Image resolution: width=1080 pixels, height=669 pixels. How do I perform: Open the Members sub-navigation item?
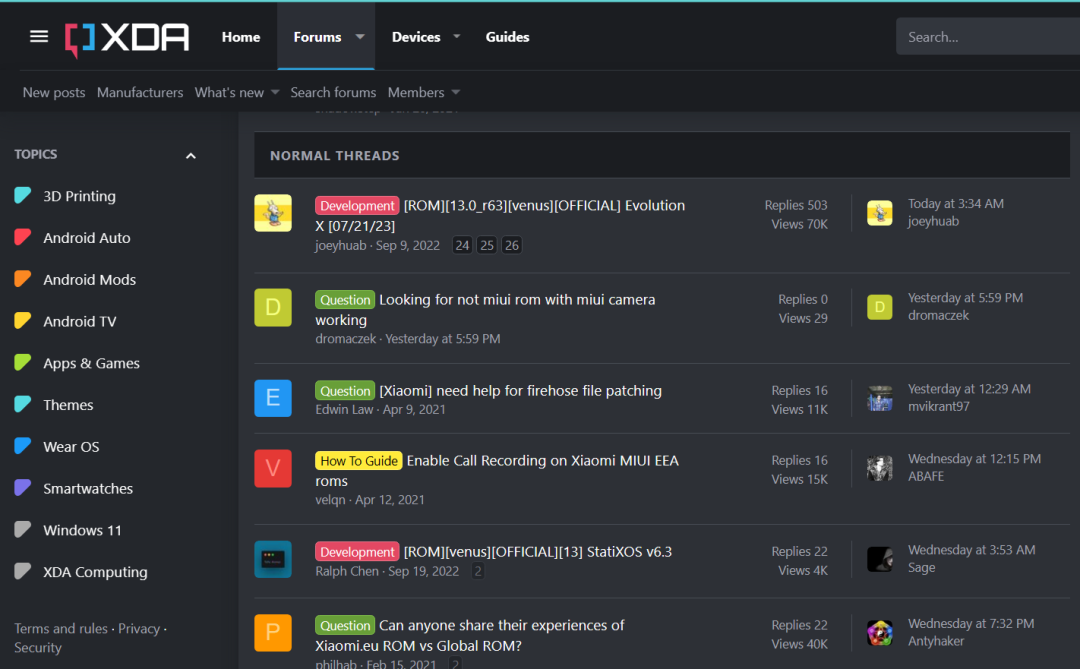tap(416, 92)
